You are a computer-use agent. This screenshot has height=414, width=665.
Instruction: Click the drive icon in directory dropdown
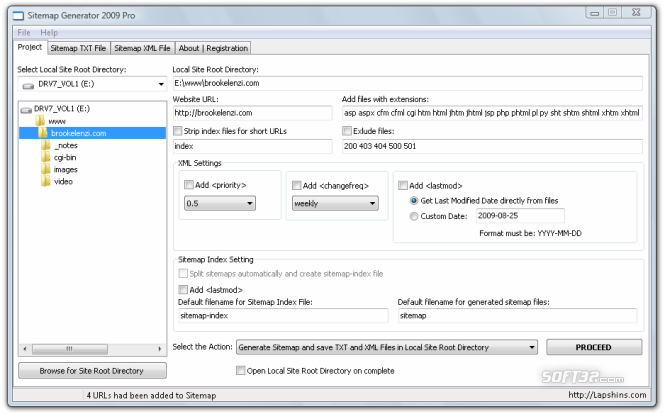point(28,85)
